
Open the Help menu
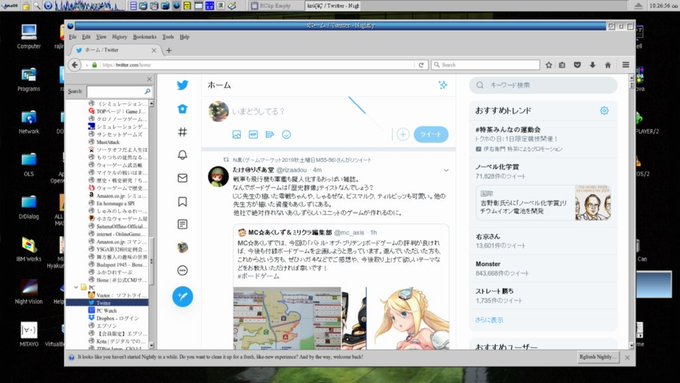184,37
